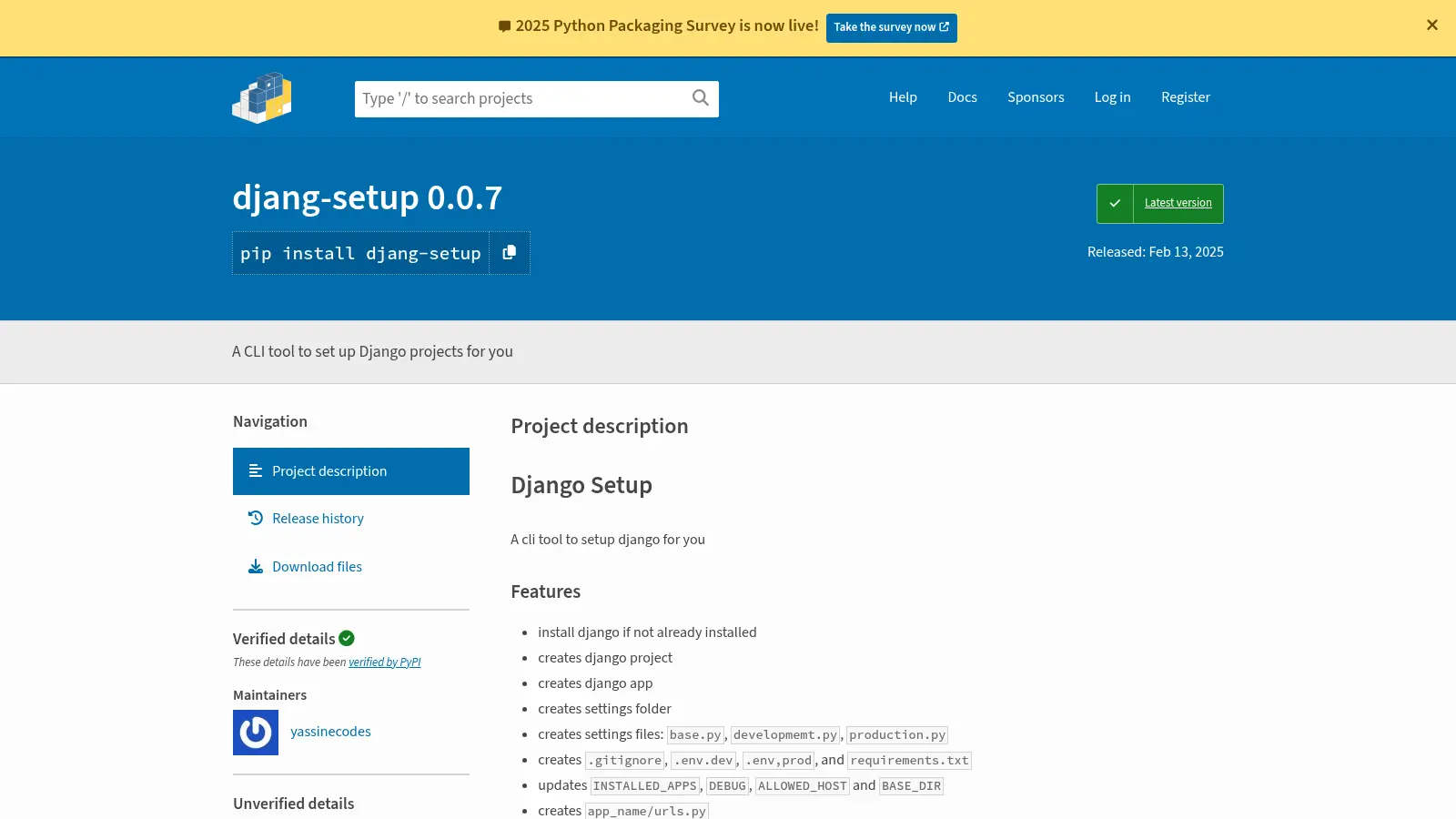Click the 'creates settings folder' bullet
Screen dimensions: 1456x819
click(604, 709)
